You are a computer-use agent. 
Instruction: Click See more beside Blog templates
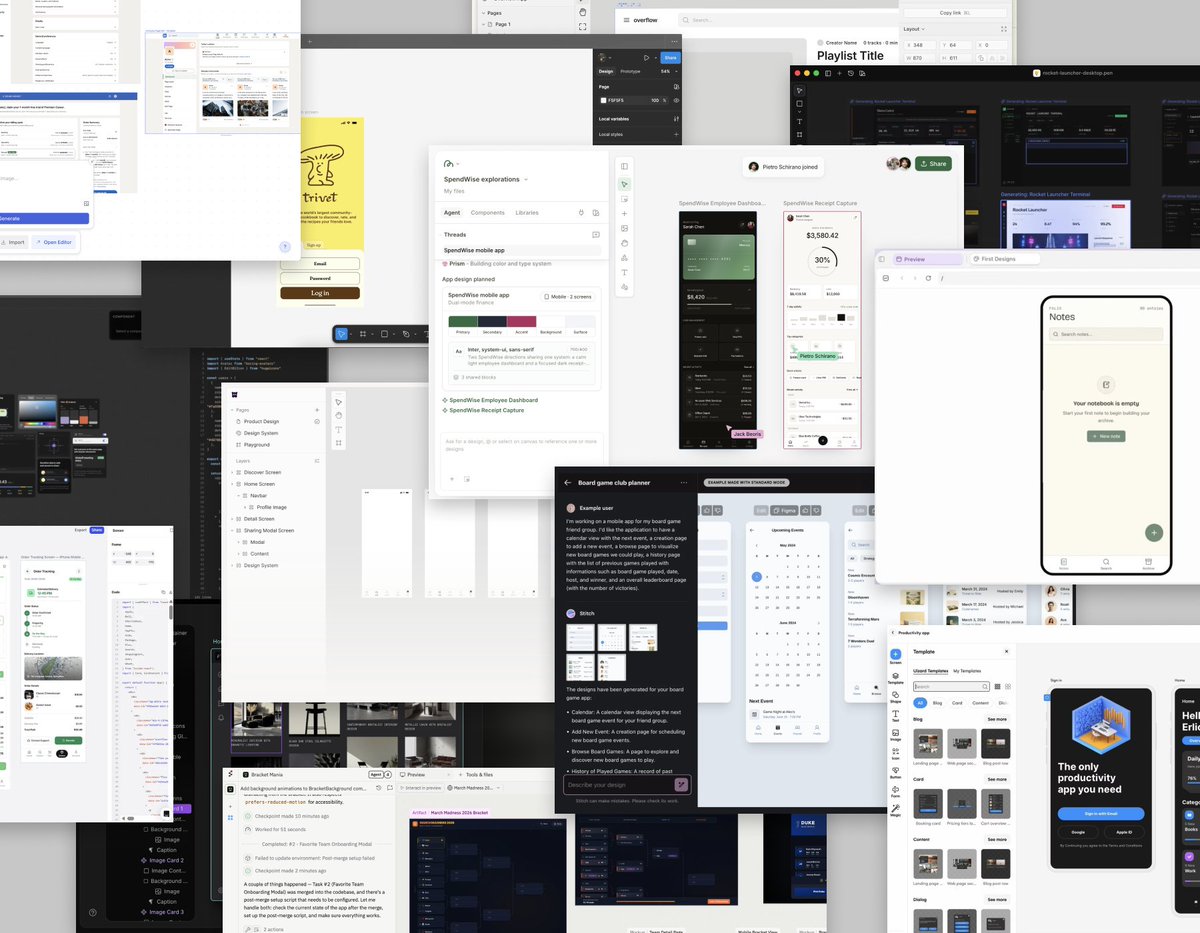998,719
